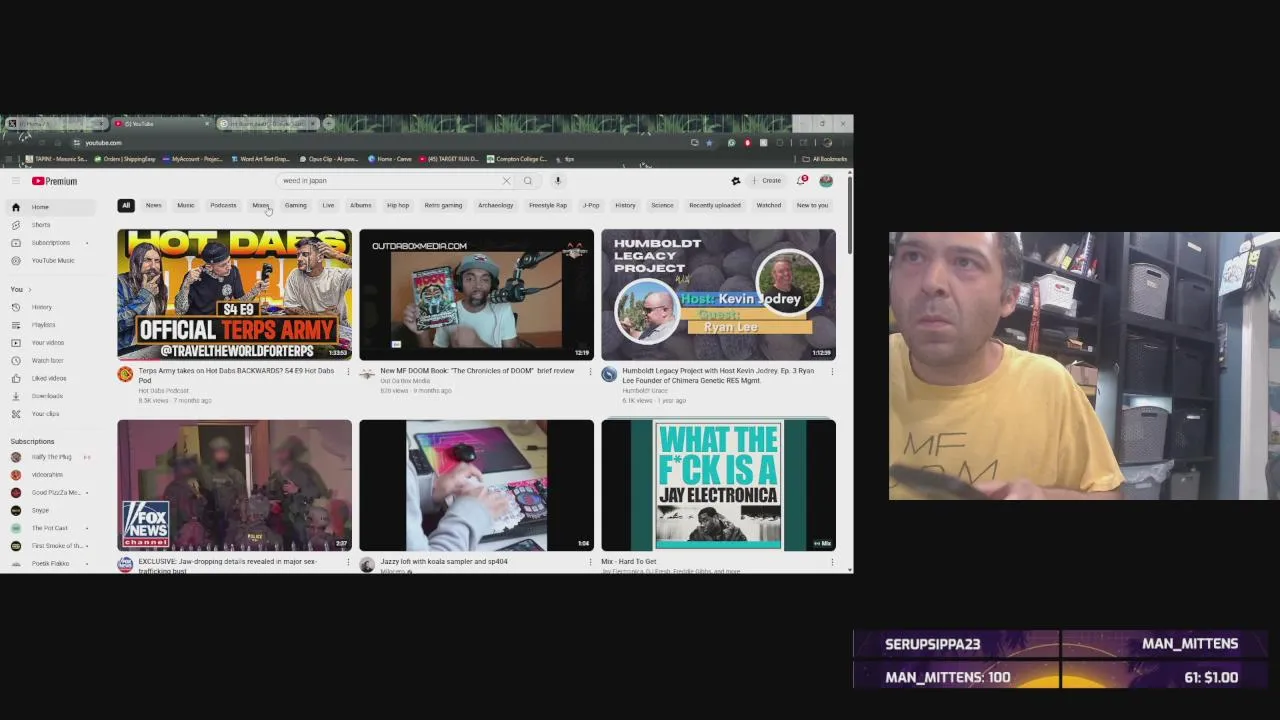Select the Freestyle Rap filter chip
The image size is (1280, 720).
coord(548,205)
